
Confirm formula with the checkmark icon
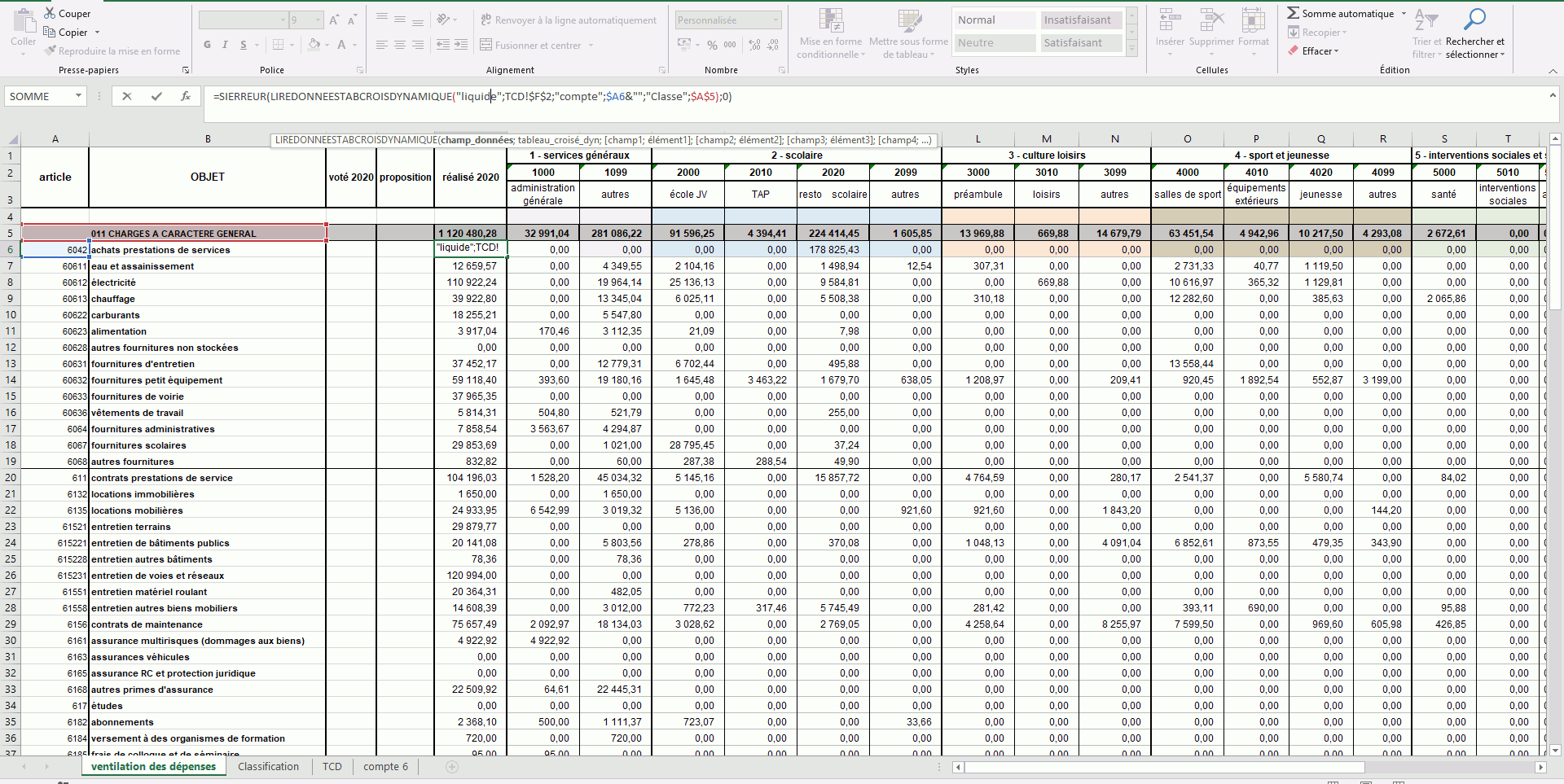pyautogui.click(x=156, y=96)
